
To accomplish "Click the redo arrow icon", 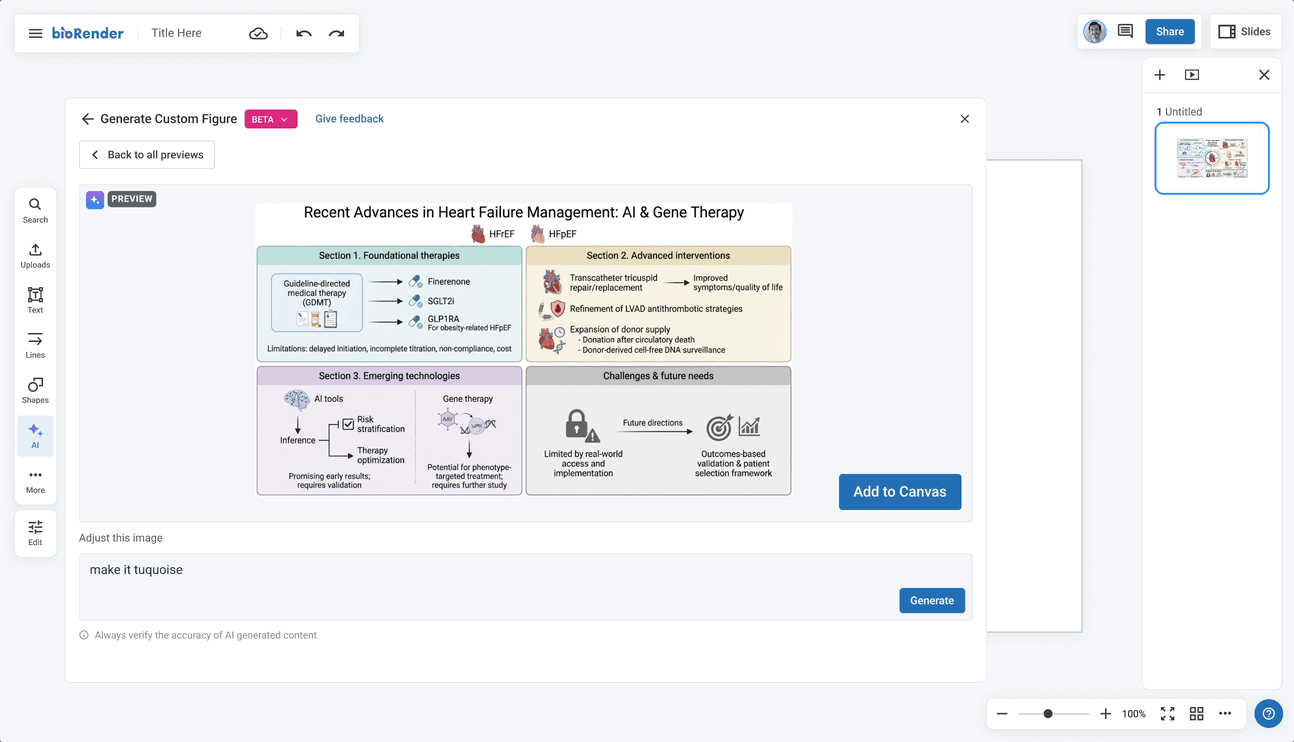I will 337,33.
